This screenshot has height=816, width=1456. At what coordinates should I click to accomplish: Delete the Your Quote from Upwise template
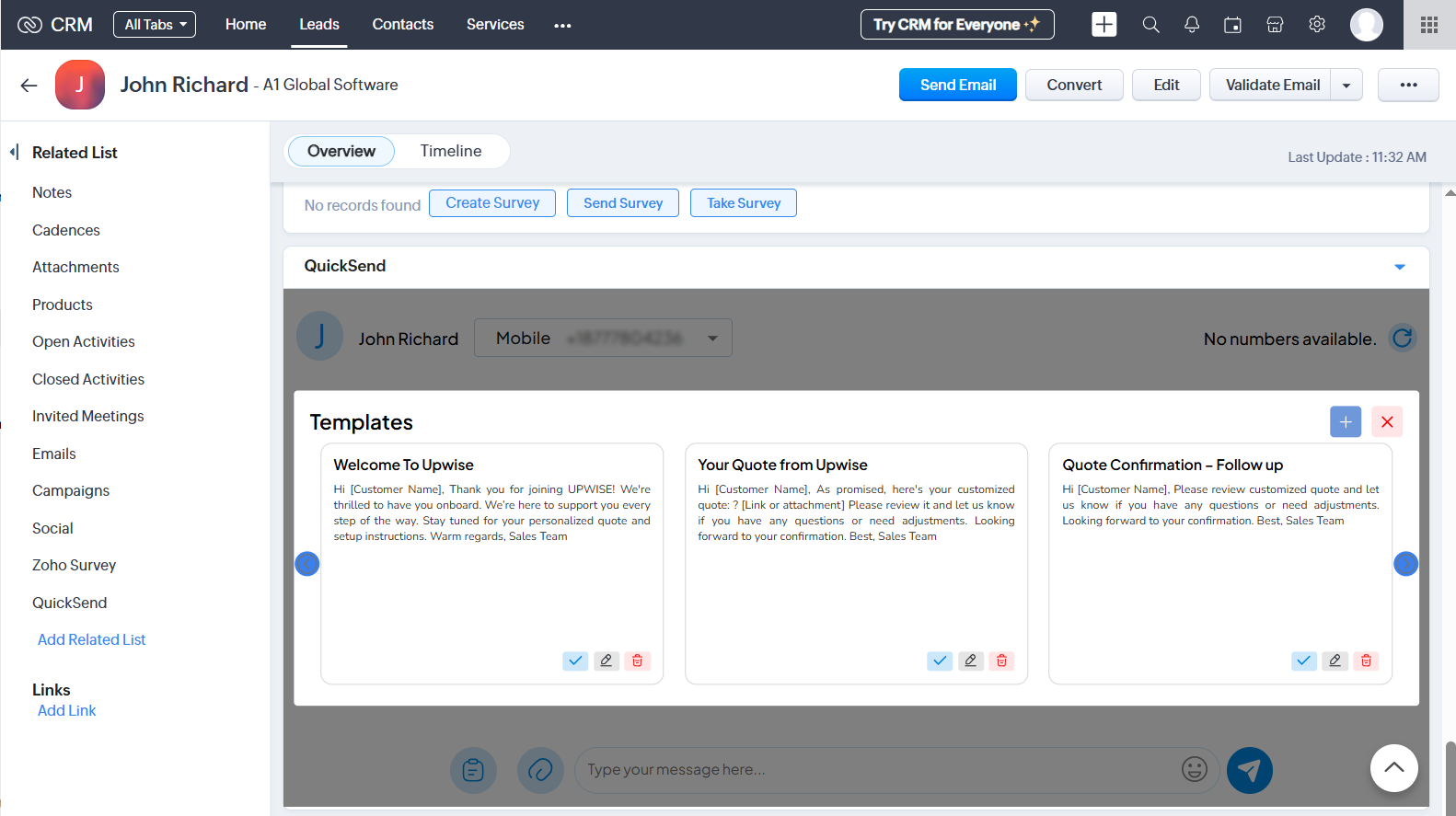(x=1002, y=661)
